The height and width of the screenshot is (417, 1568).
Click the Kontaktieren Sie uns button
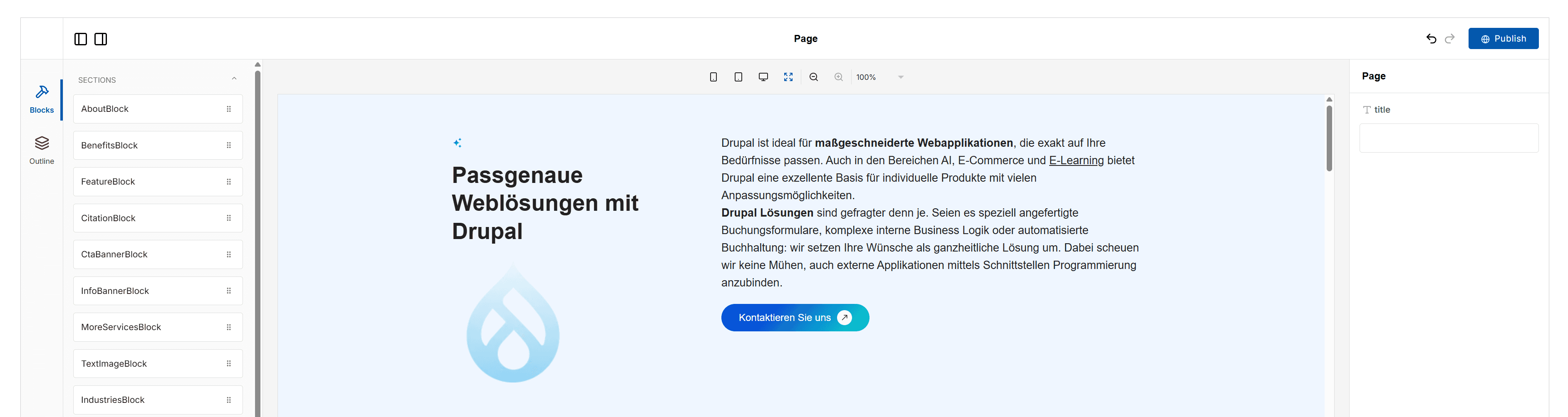(795, 317)
